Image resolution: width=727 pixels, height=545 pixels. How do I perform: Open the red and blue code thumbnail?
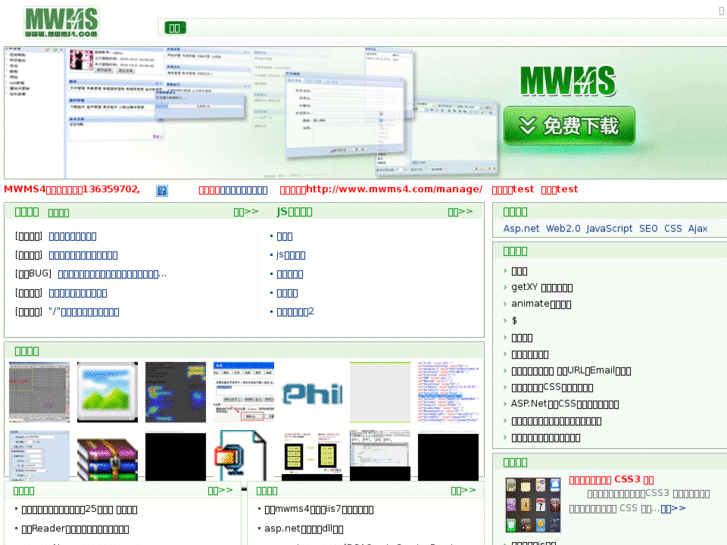point(448,392)
